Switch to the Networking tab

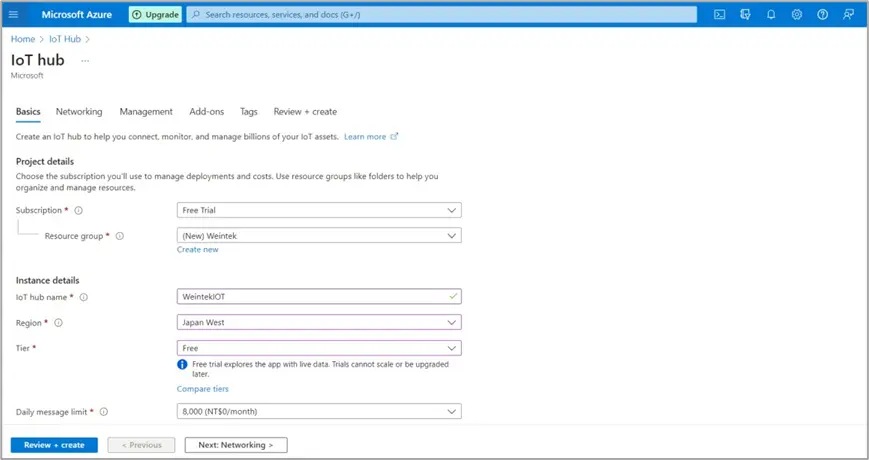click(79, 112)
